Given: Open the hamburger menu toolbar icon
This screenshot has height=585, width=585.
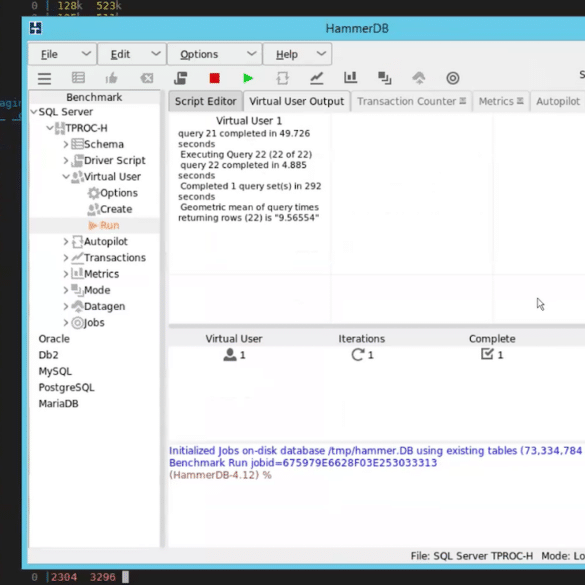Looking at the screenshot, I should tap(44, 78).
